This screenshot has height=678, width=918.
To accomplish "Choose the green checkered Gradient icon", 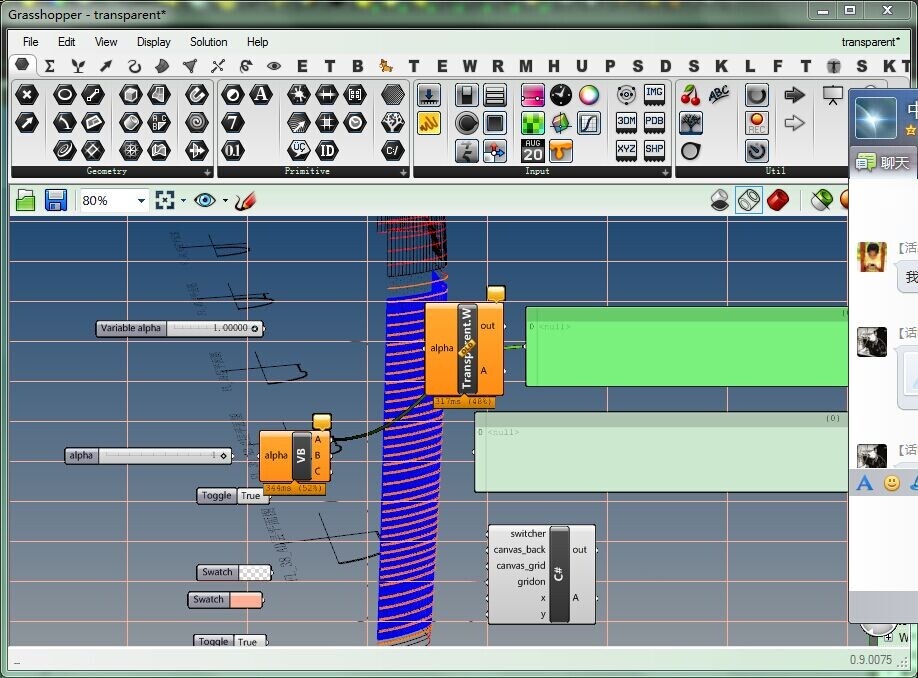I will (x=532, y=123).
